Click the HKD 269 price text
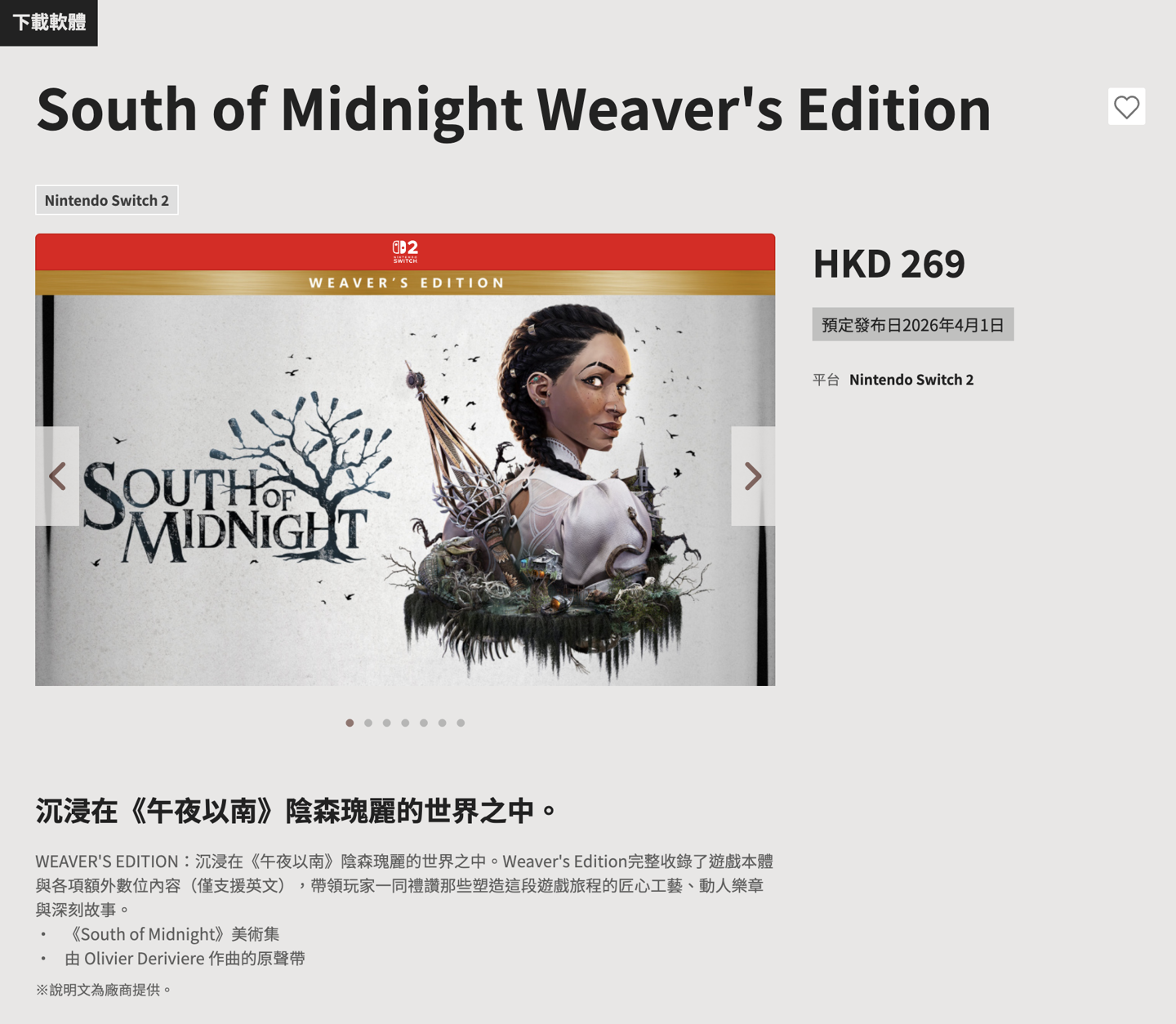This screenshot has width=1176, height=1024. click(x=889, y=264)
